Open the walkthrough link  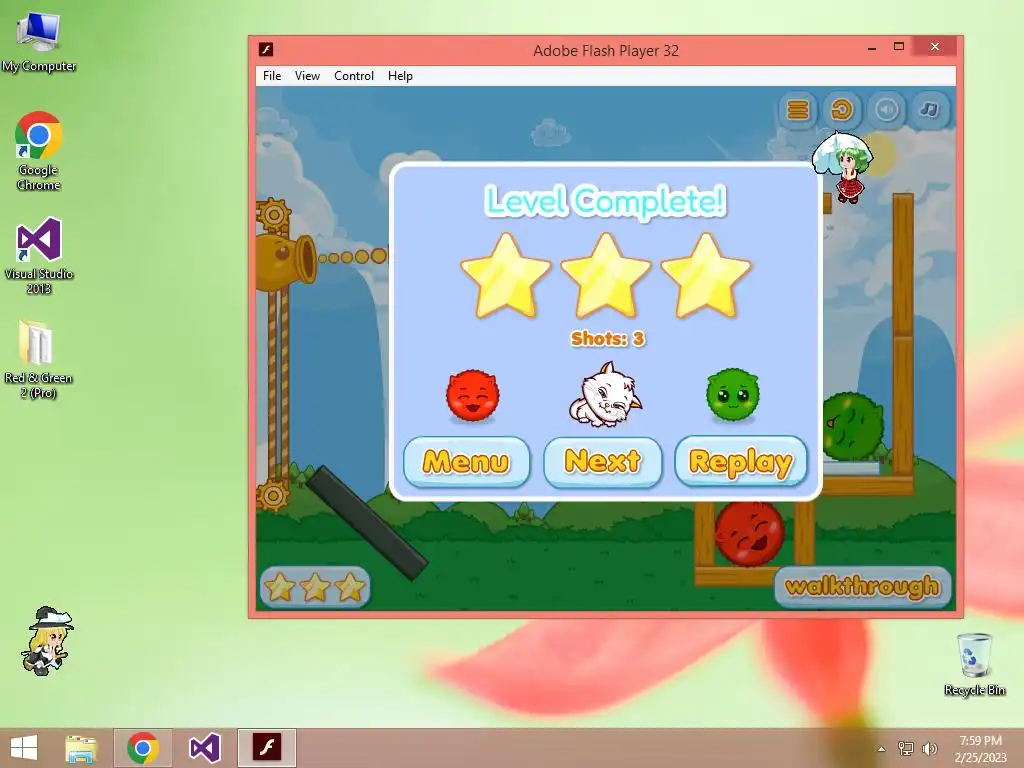click(862, 586)
